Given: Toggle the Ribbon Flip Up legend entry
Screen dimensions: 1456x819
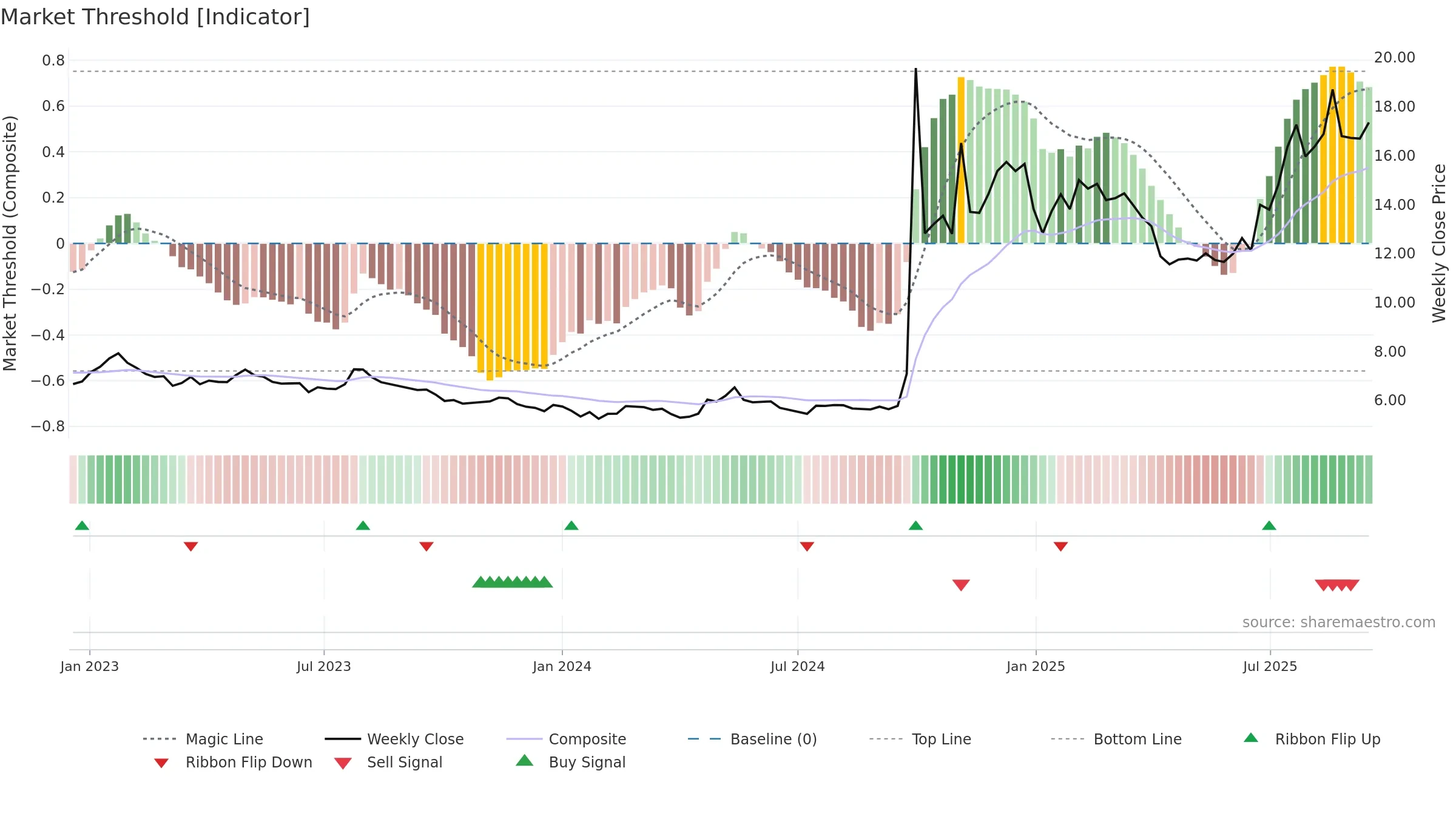Looking at the screenshot, I should tap(1312, 739).
